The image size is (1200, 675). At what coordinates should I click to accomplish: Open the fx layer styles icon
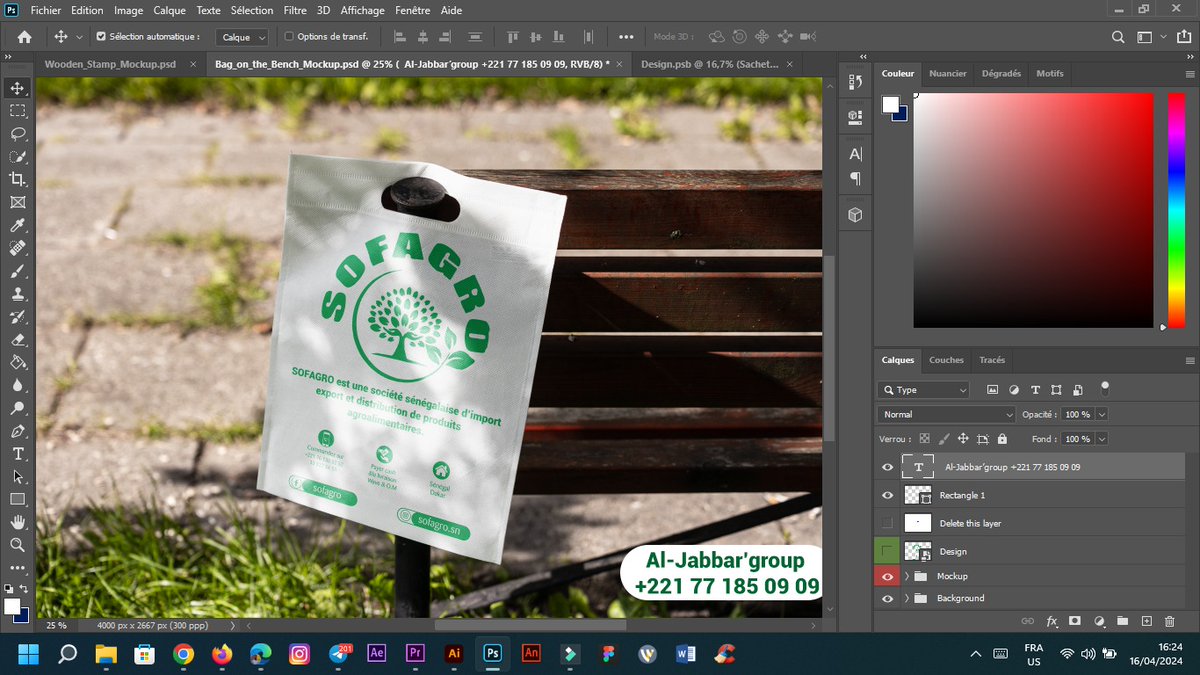(1052, 621)
